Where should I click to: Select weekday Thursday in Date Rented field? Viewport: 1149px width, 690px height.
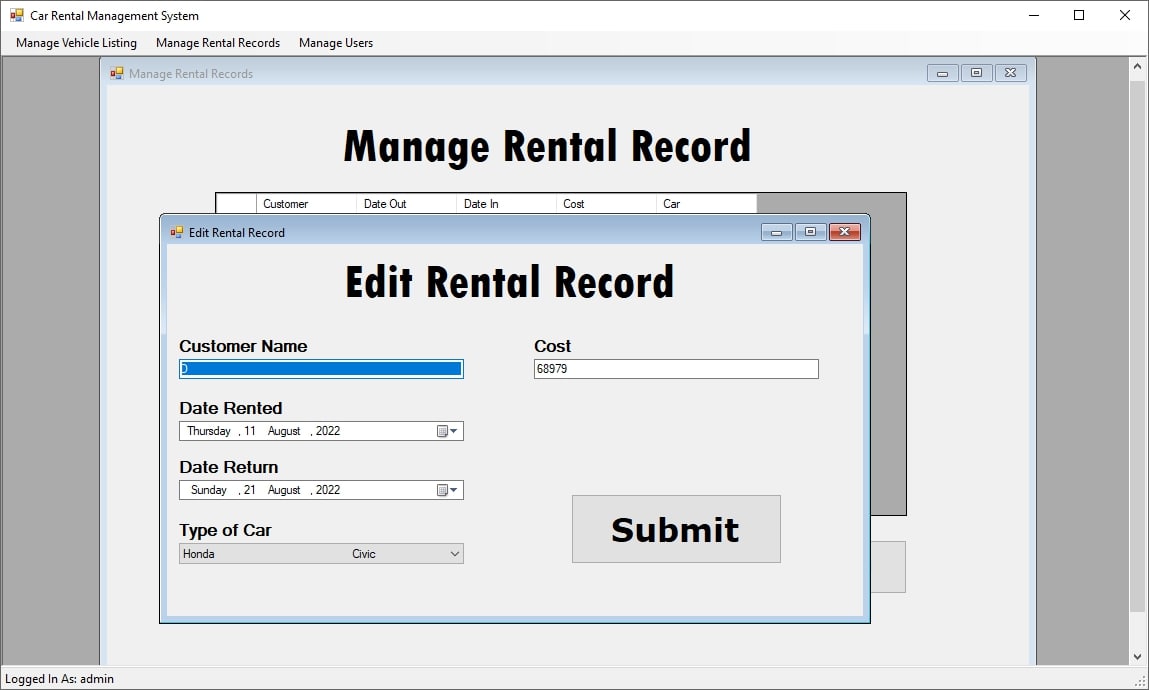209,431
